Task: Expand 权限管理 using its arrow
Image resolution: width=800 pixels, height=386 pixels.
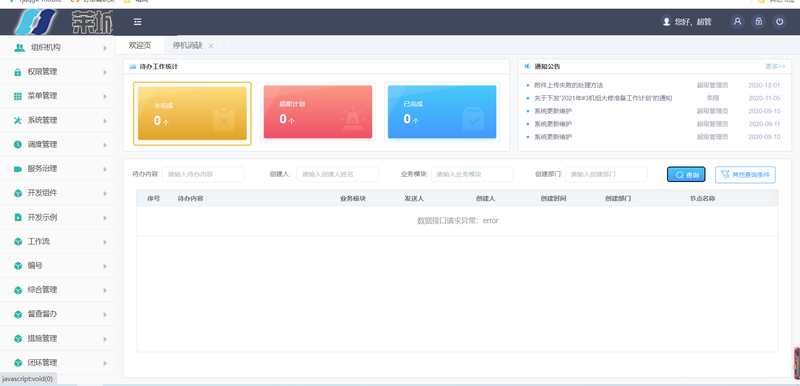Action: [105, 72]
